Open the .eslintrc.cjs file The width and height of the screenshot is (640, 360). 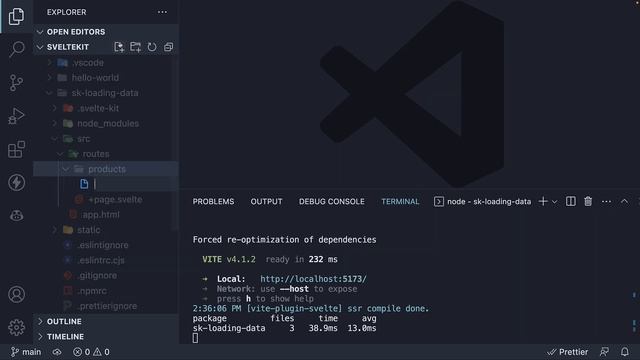(x=106, y=260)
